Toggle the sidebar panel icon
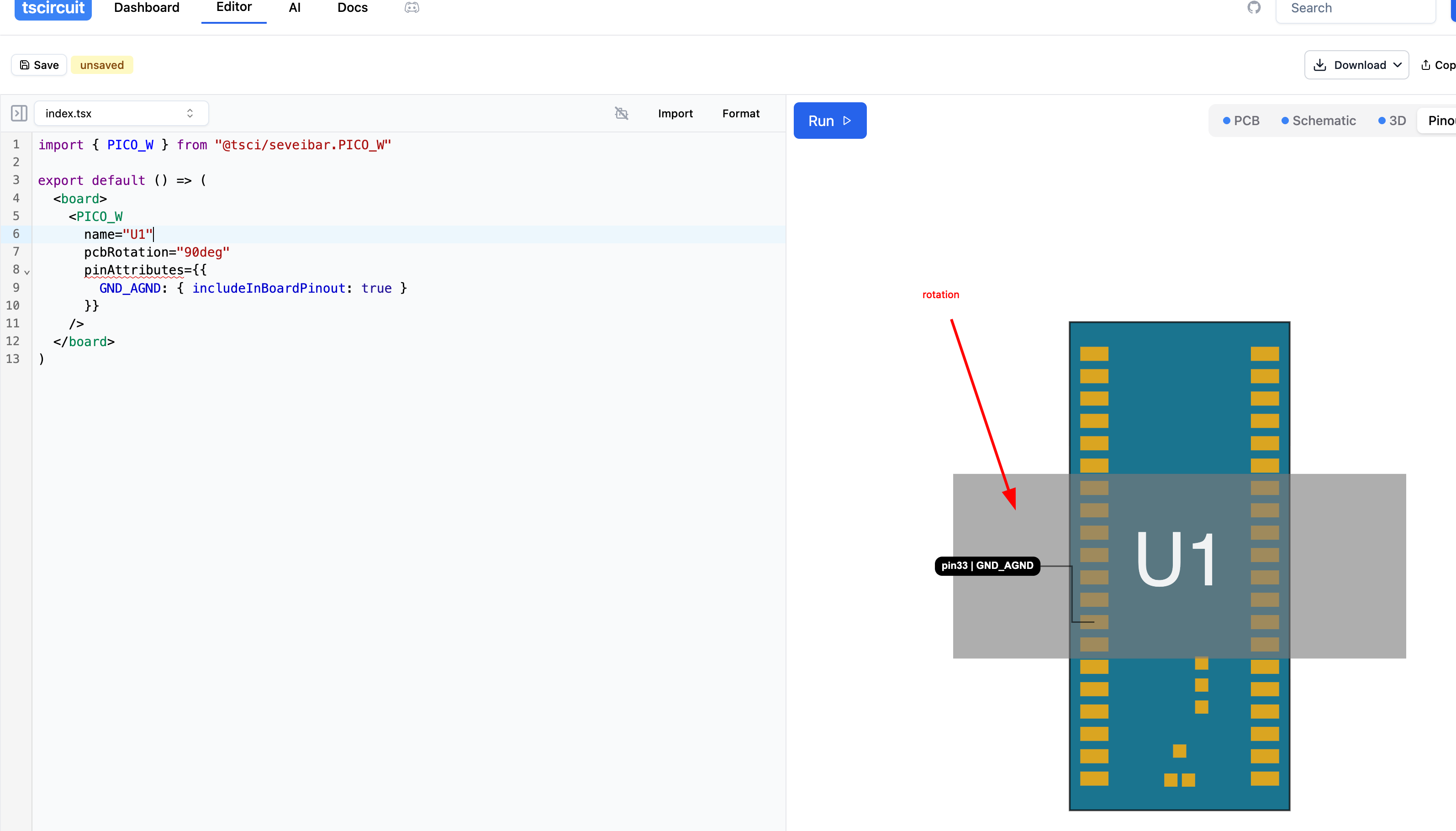 pos(19,113)
